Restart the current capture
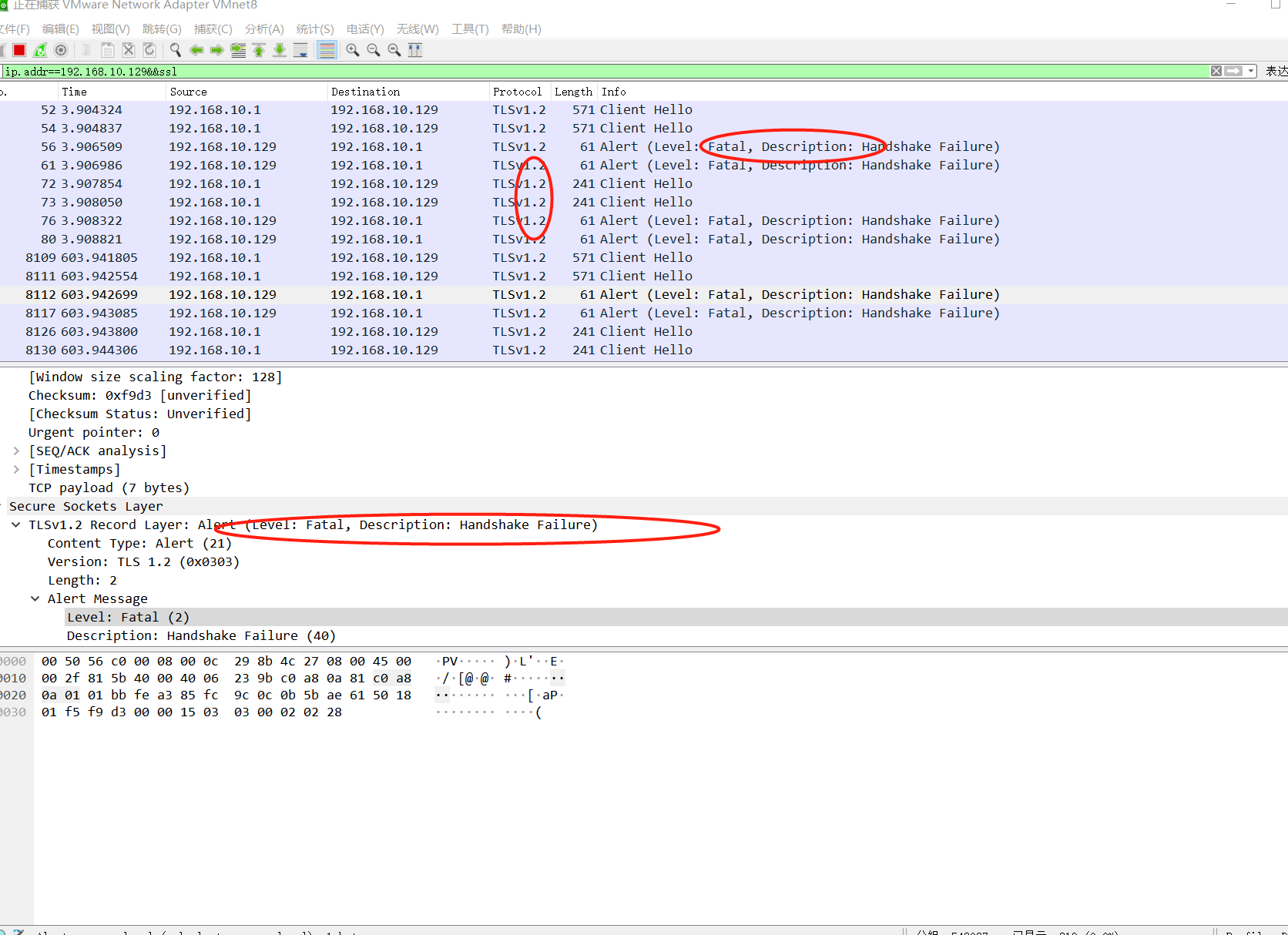Viewport: 1288px width, 935px height. pyautogui.click(x=40, y=50)
